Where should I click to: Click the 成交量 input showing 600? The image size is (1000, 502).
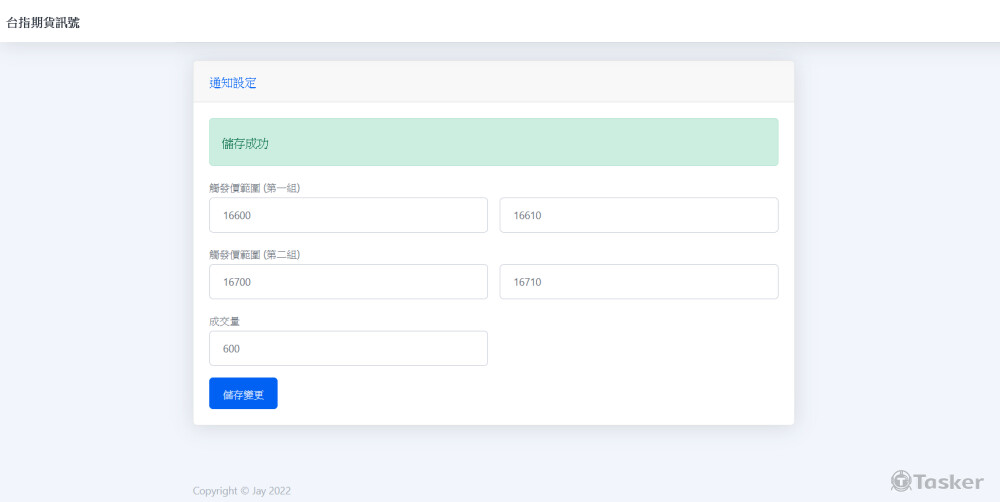[348, 349]
